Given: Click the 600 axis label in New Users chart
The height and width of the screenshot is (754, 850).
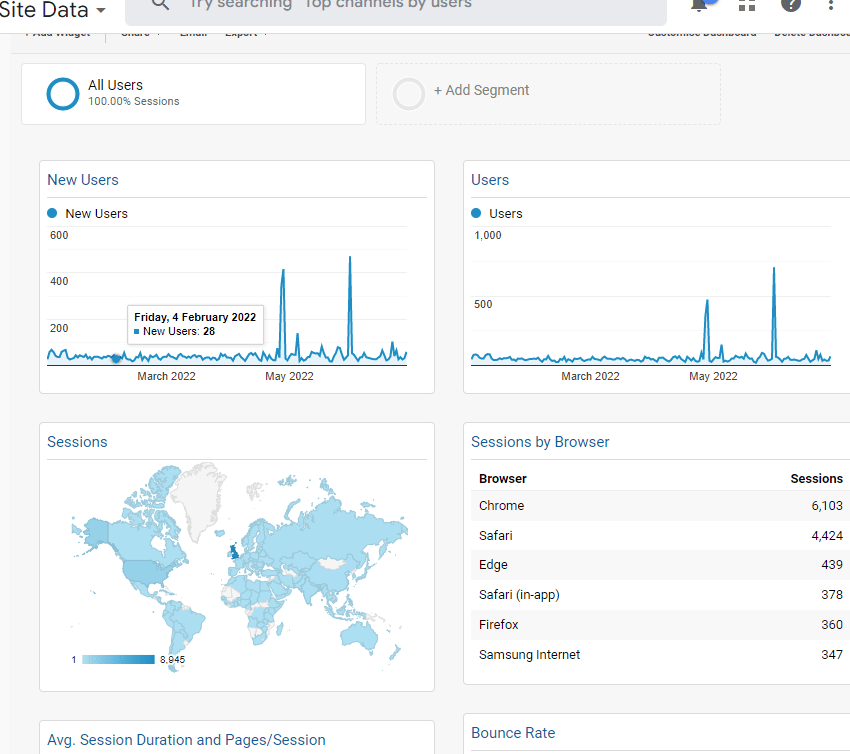Looking at the screenshot, I should point(59,235).
